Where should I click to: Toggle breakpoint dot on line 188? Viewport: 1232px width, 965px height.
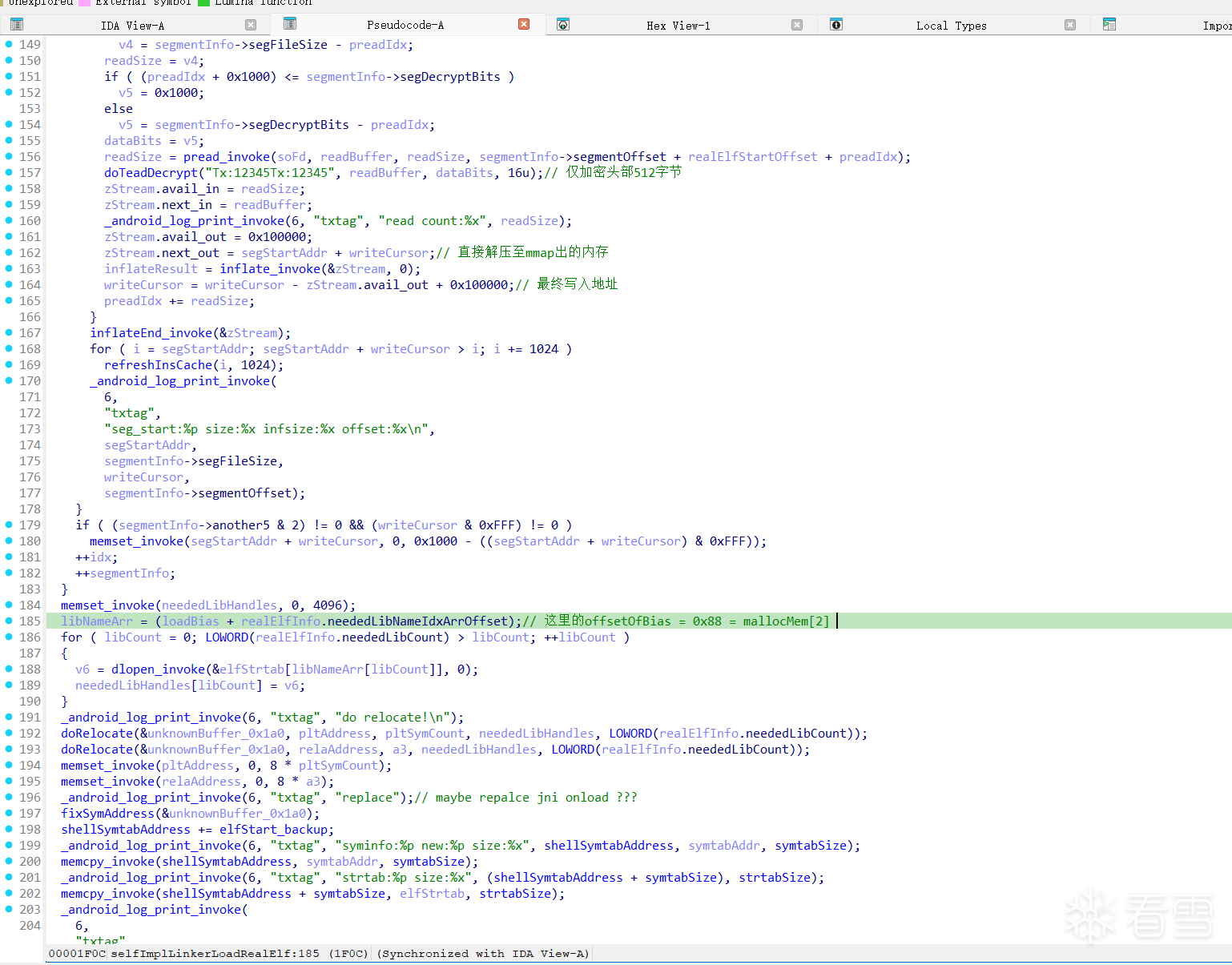tap(9, 669)
